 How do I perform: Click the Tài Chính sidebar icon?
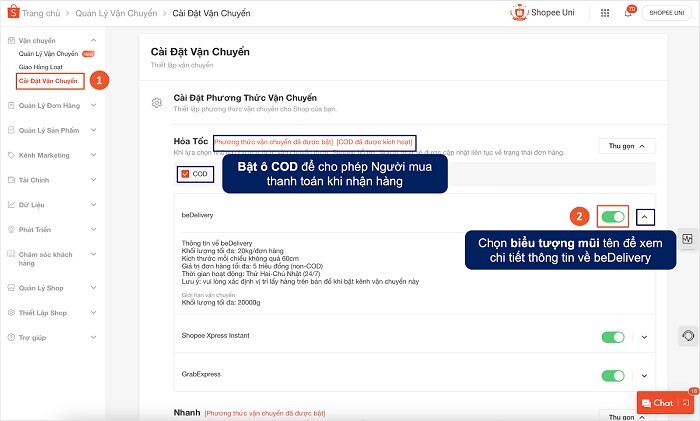(11, 180)
